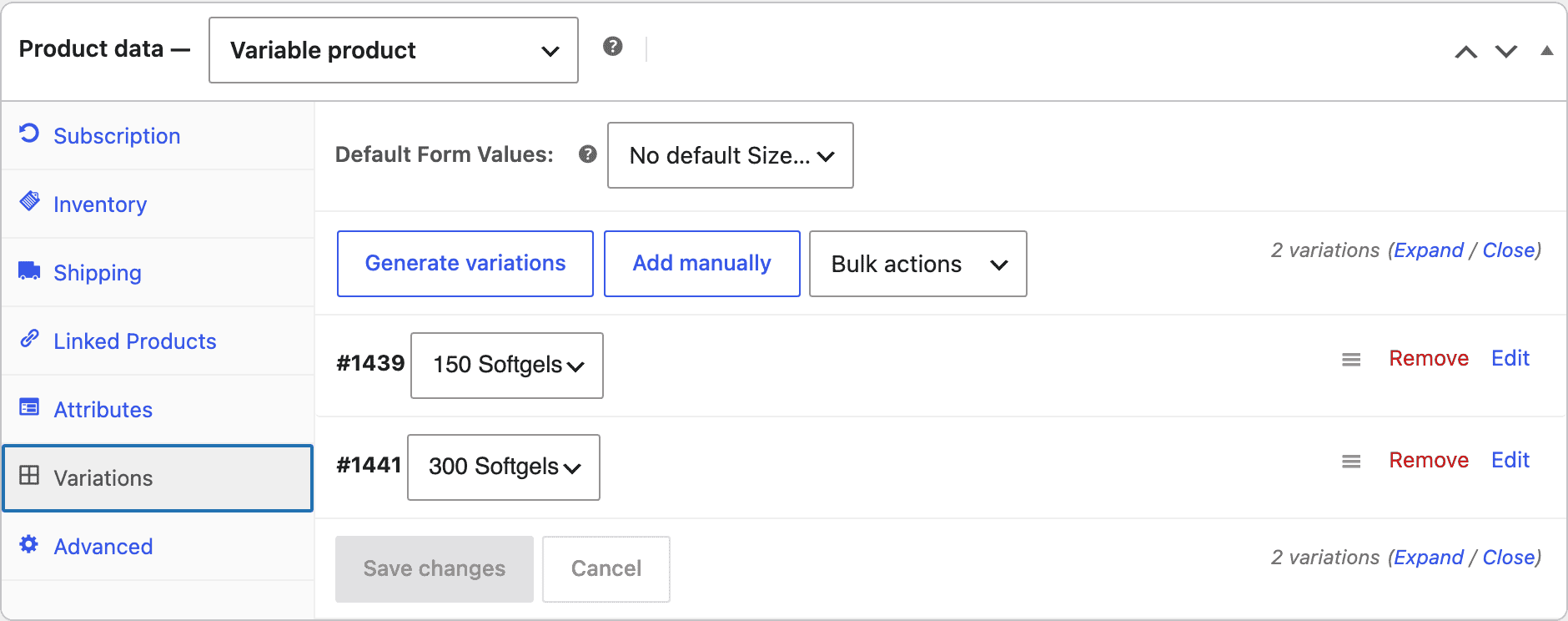1568x621 pixels.
Task: Click the top Close variations link
Action: point(1509,250)
